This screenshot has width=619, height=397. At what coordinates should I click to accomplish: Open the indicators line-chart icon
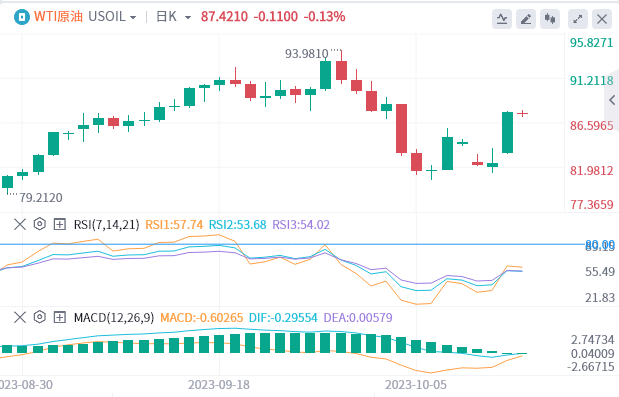click(x=502, y=19)
